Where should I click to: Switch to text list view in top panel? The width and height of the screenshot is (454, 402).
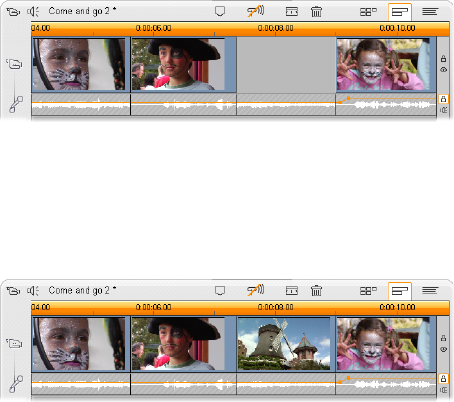(x=430, y=12)
